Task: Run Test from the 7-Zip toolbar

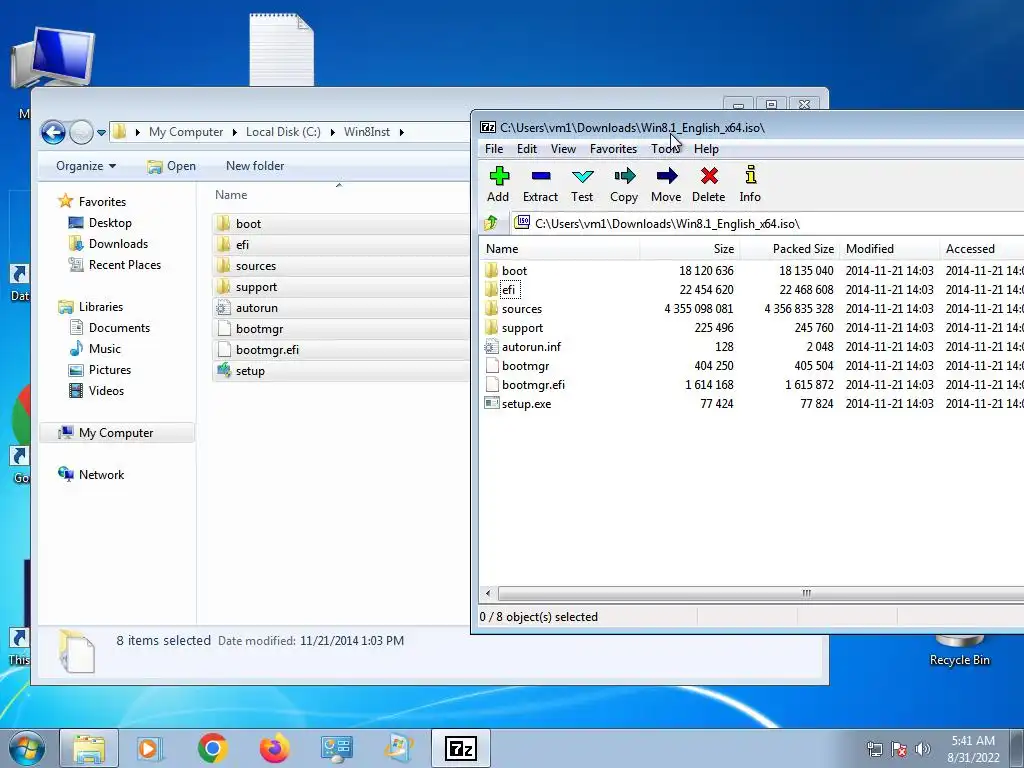Action: pyautogui.click(x=582, y=184)
